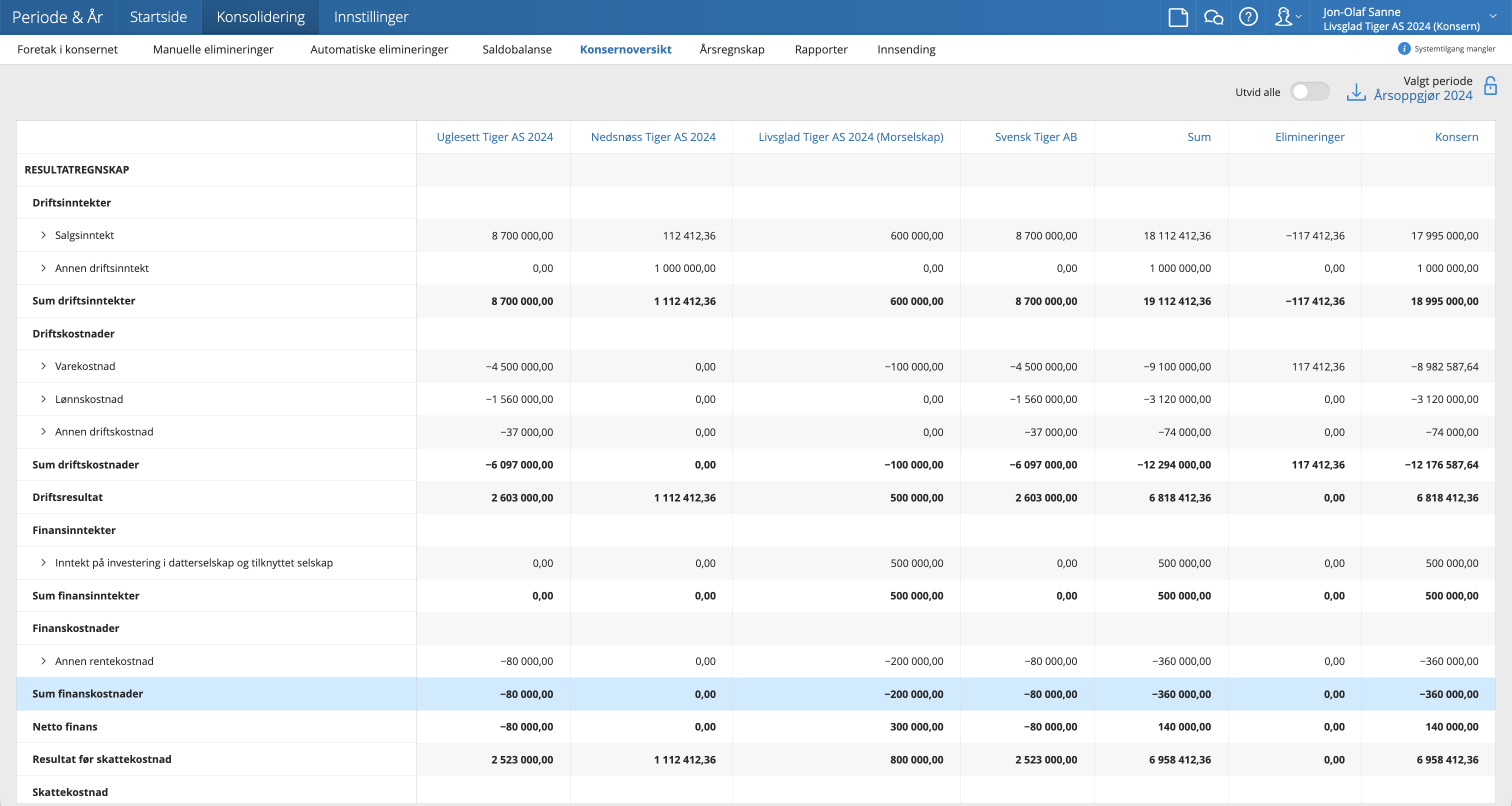This screenshot has height=806, width=1512.
Task: Click Konsern value 17 995 000,00
Action: (1444, 235)
